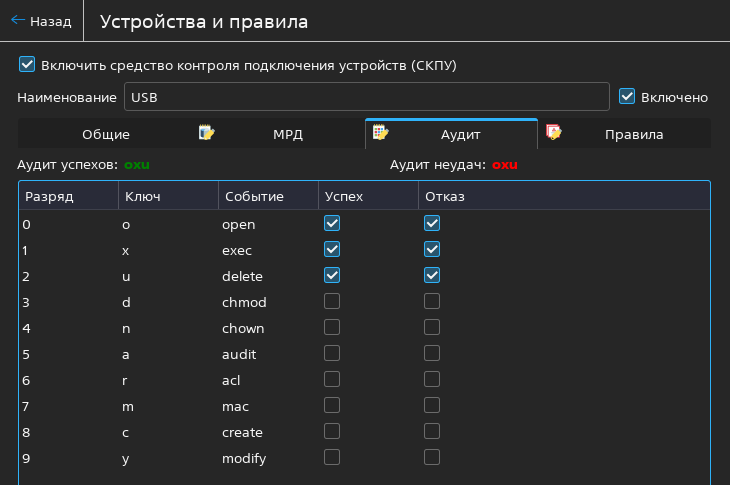
Task: Uncheck Отказ for the exec event
Action: [432, 249]
